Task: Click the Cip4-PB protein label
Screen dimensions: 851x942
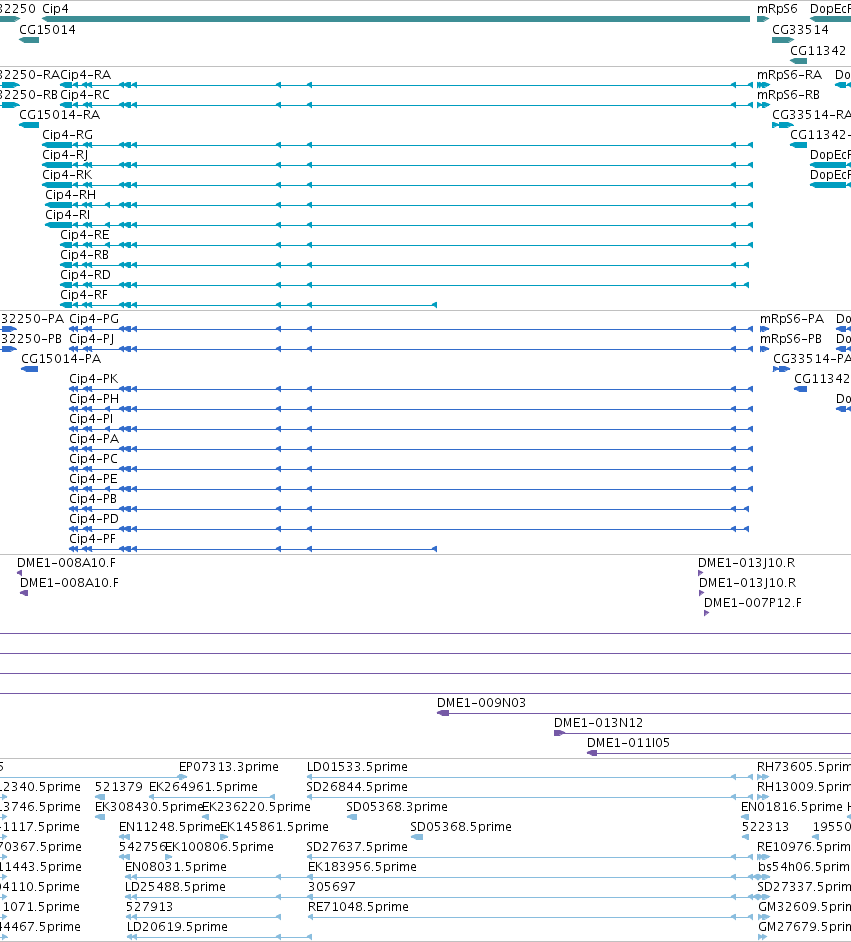Action: (93, 499)
